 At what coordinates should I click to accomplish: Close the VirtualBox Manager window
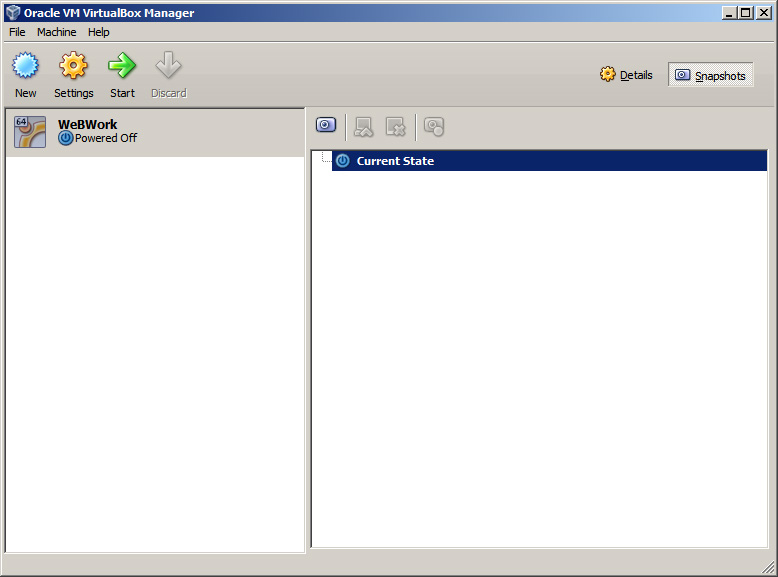764,13
